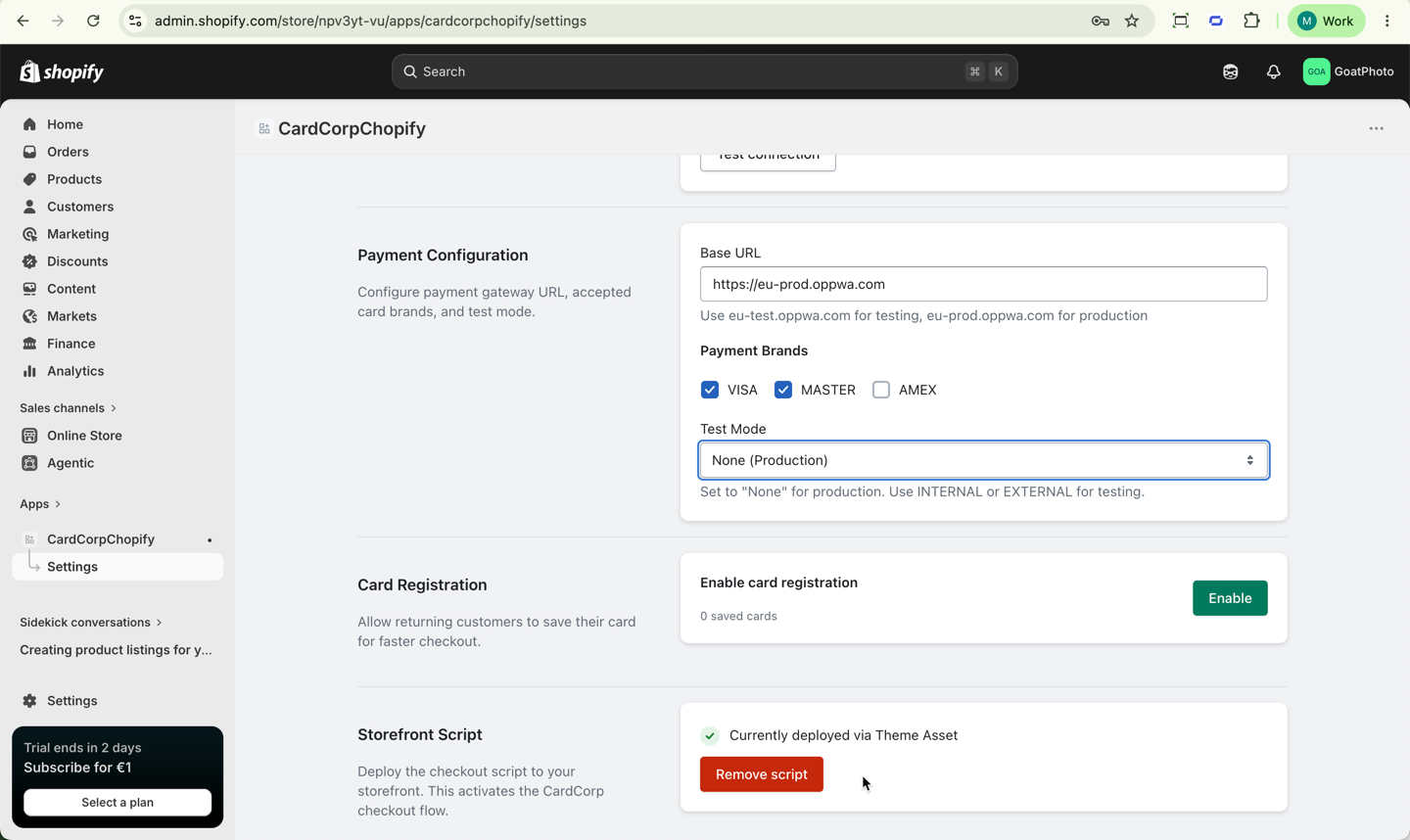Screen dimensions: 1410x840
Task: Open the browser extensions puzzle icon
Action: 1251,21
